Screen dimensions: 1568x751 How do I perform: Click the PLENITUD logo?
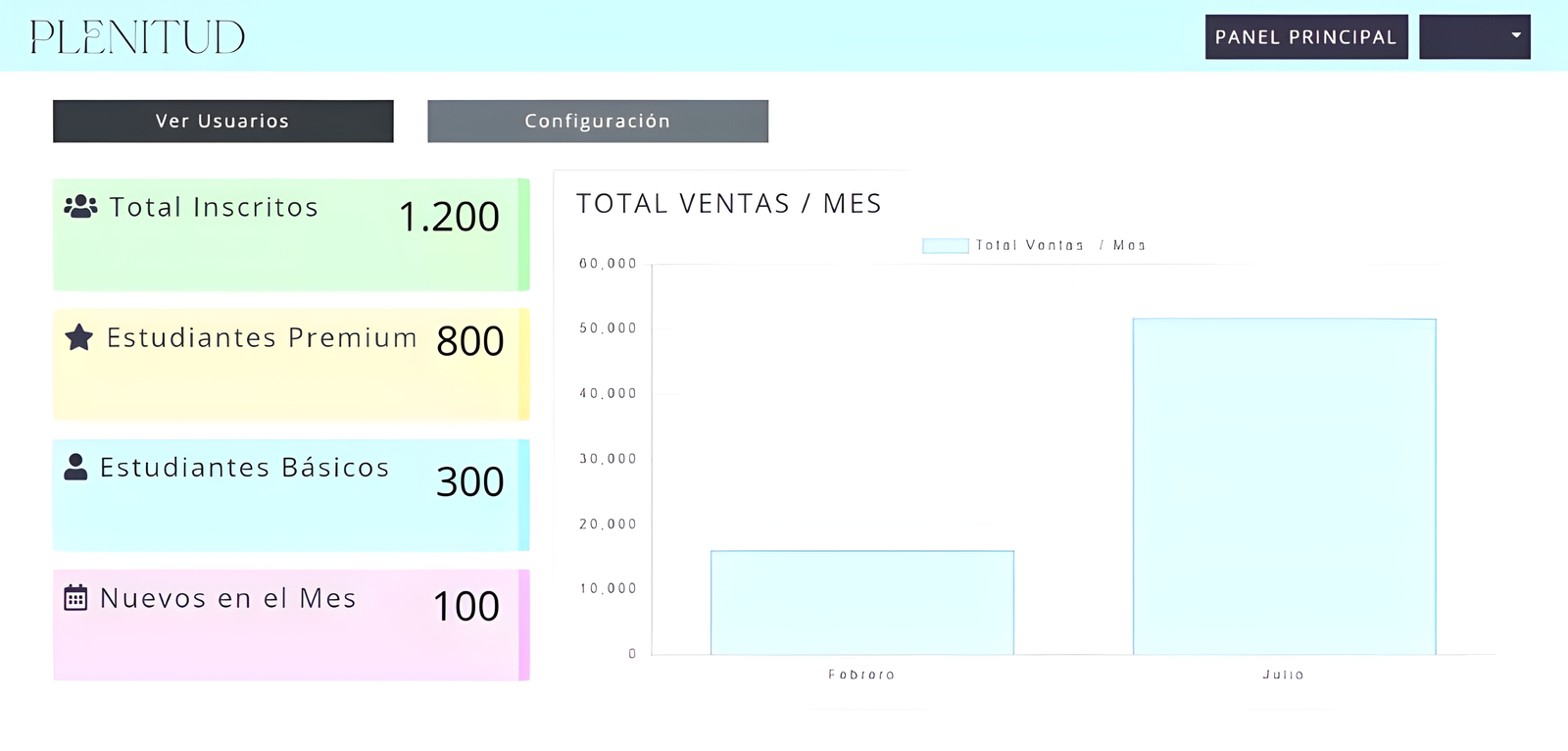click(137, 36)
